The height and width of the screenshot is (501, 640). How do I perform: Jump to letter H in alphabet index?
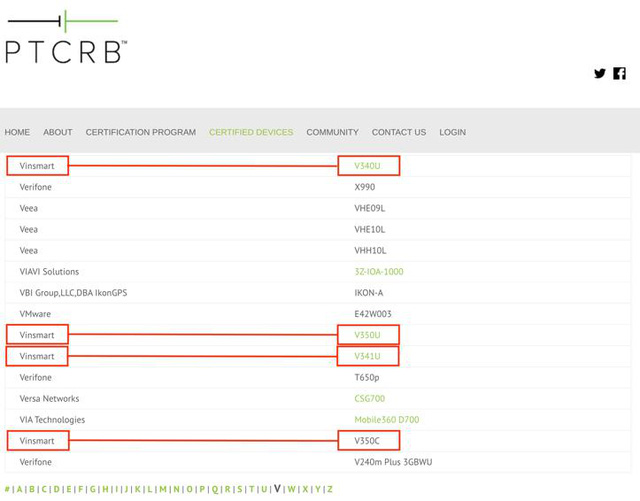point(105,489)
